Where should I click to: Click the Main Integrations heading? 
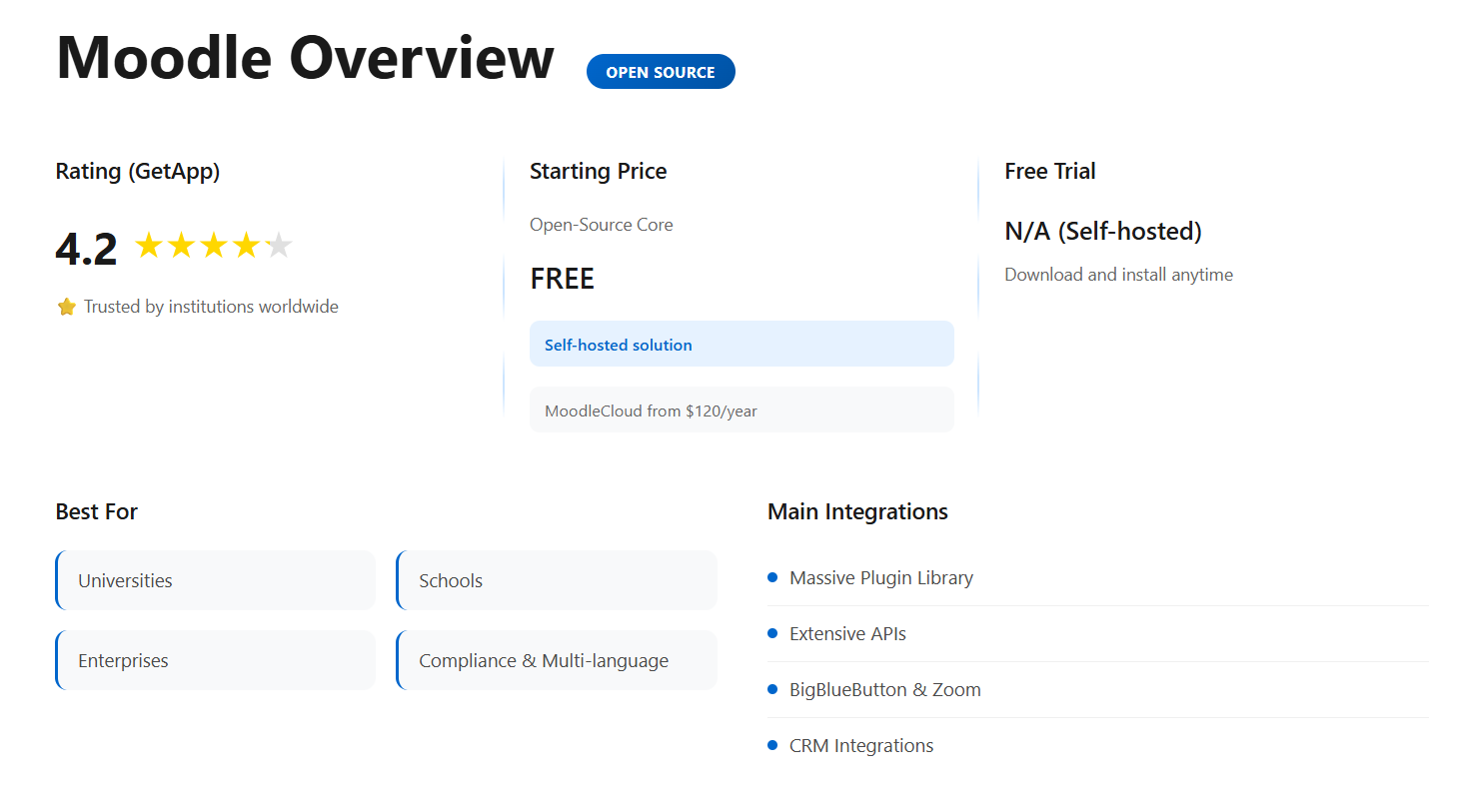(857, 511)
